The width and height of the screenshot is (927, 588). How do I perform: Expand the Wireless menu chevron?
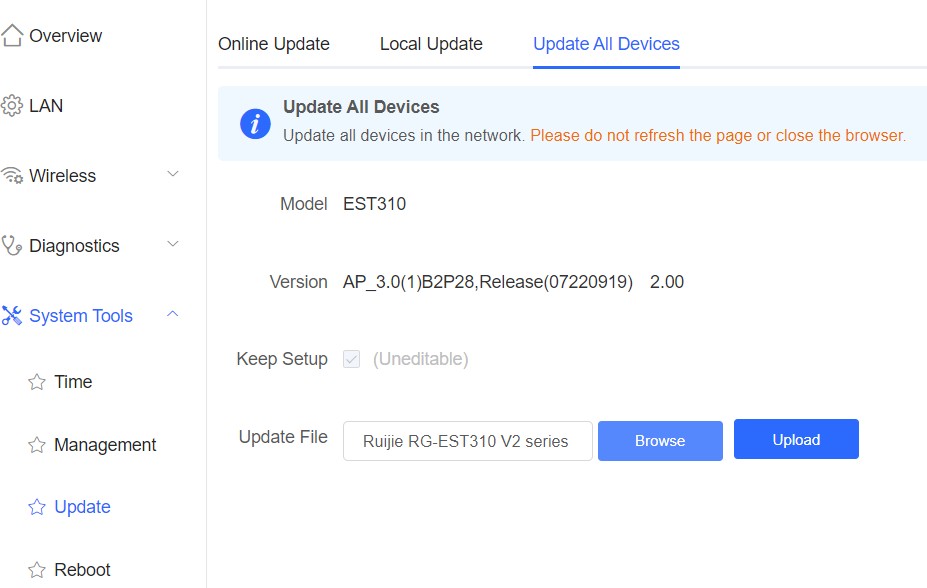pyautogui.click(x=173, y=174)
